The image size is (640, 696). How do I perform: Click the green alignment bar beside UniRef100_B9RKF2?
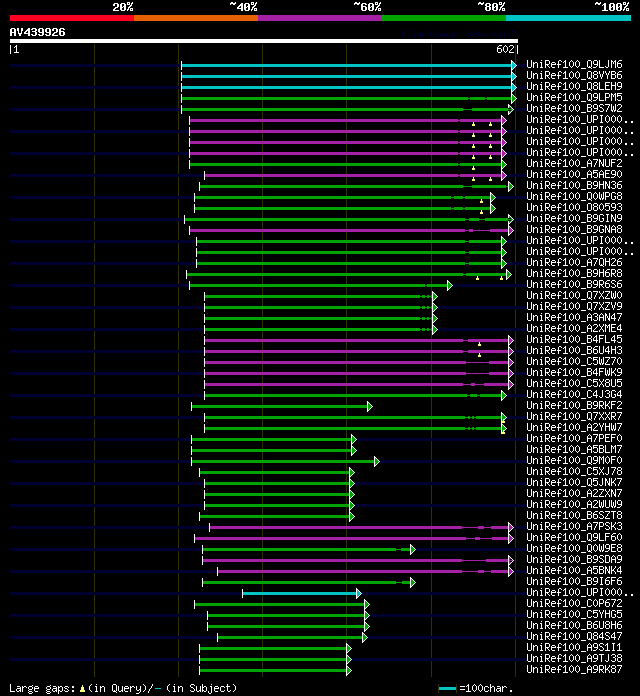(x=281, y=407)
